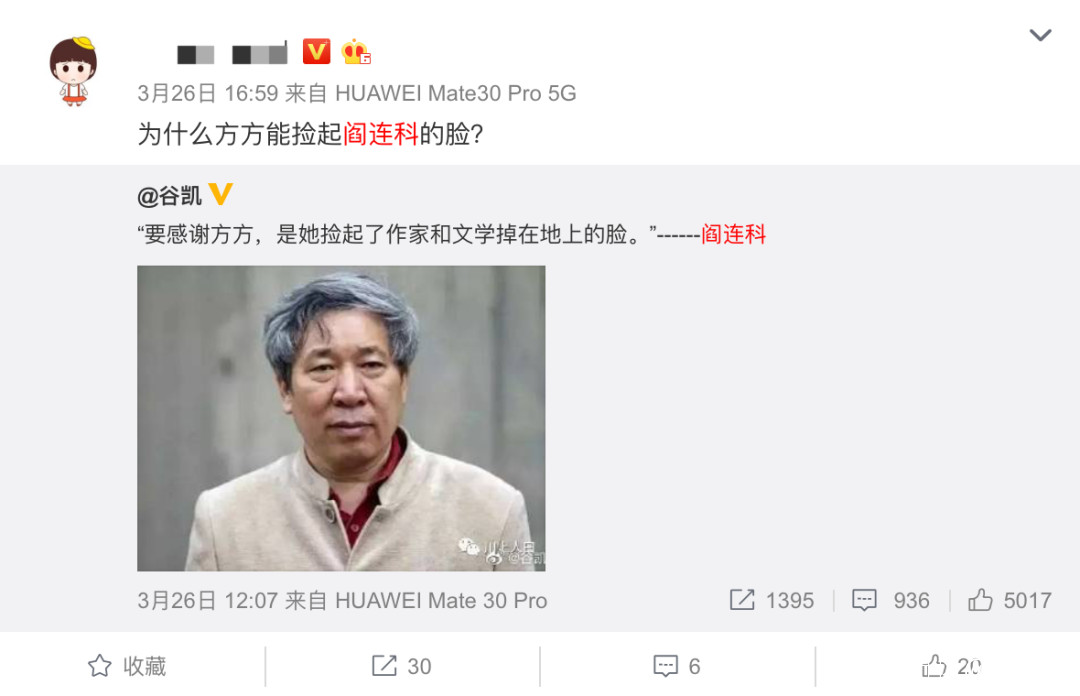Click the repost icon showing 1395

[x=742, y=600]
